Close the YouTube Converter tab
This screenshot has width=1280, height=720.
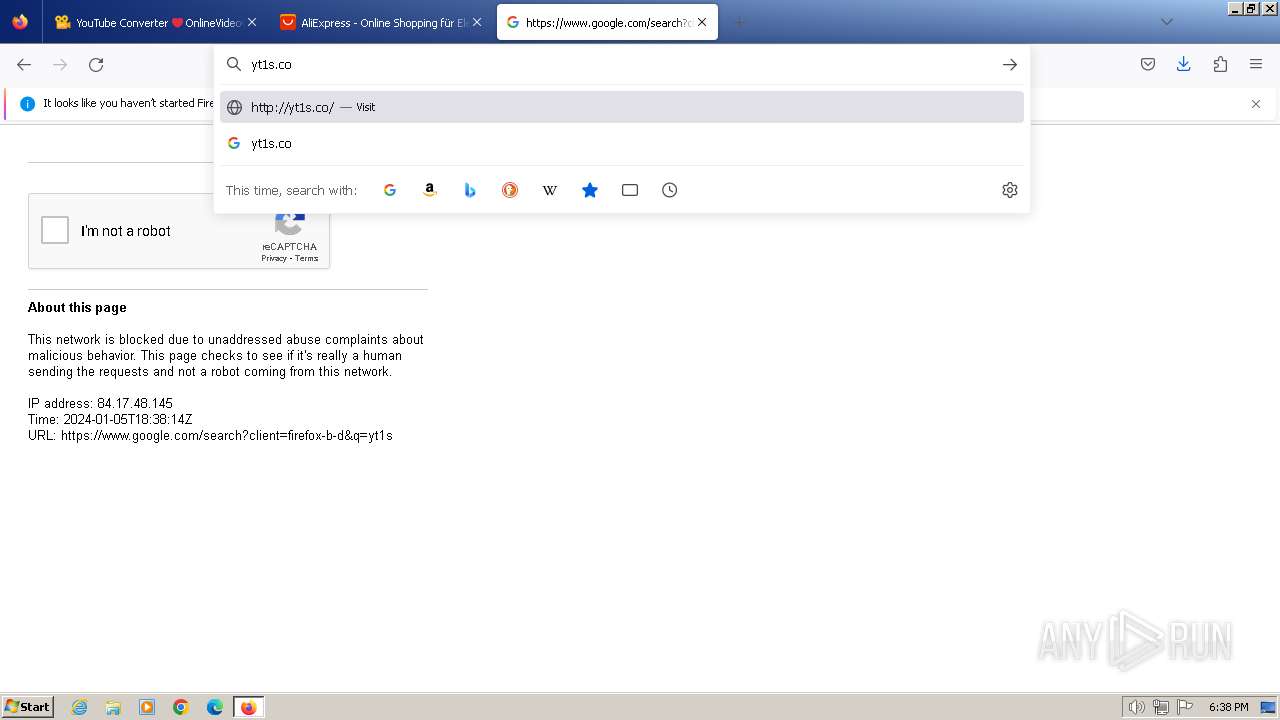click(x=252, y=22)
